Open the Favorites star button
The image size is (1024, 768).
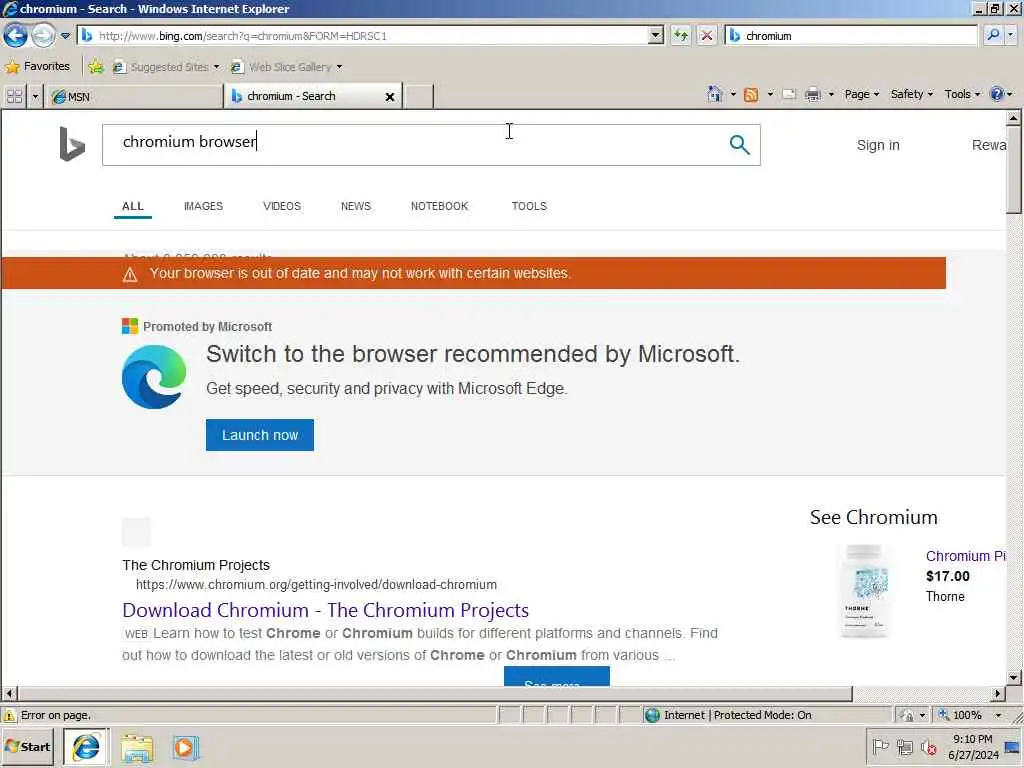(x=37, y=67)
